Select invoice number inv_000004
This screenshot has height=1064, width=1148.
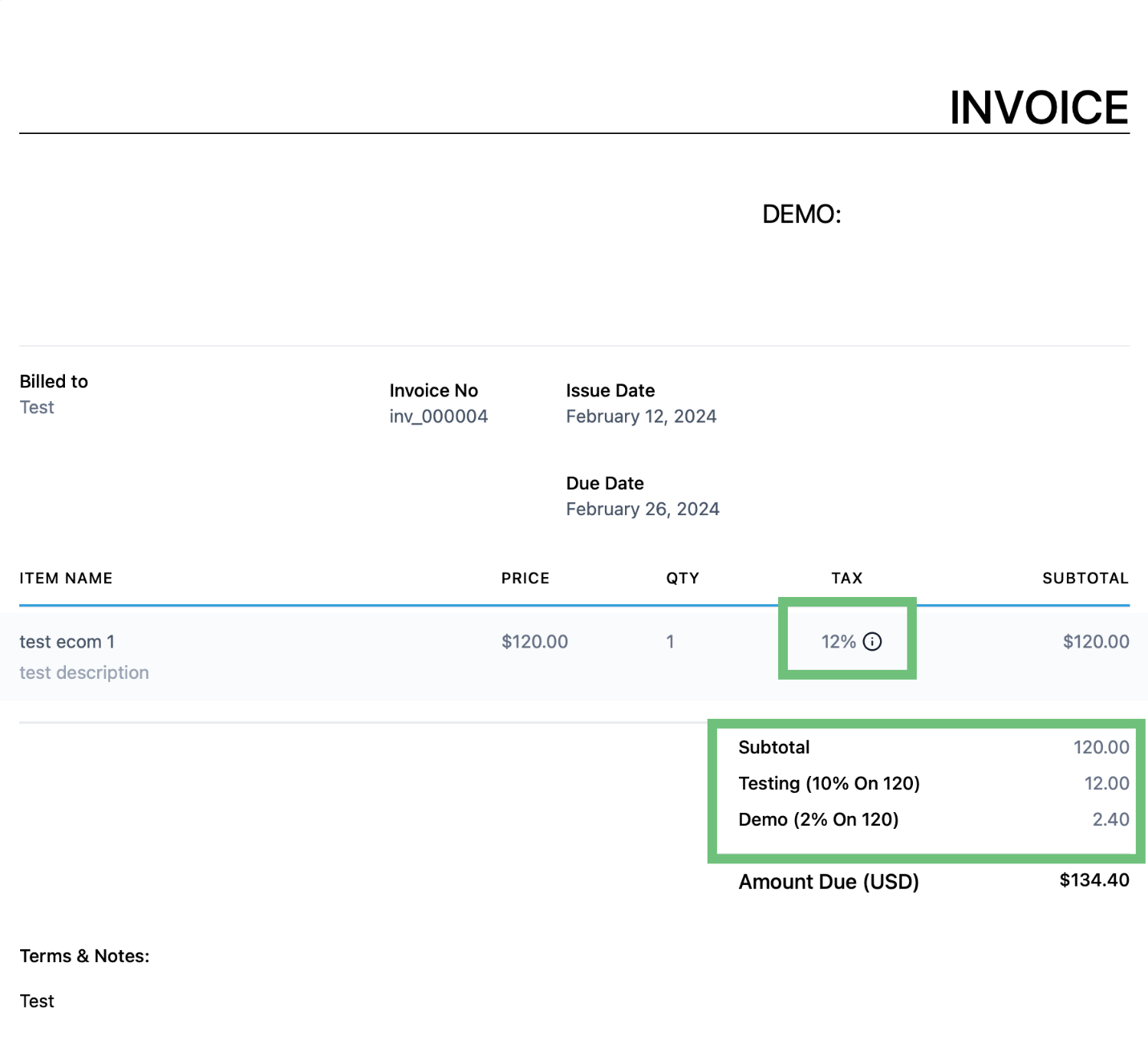click(x=439, y=416)
